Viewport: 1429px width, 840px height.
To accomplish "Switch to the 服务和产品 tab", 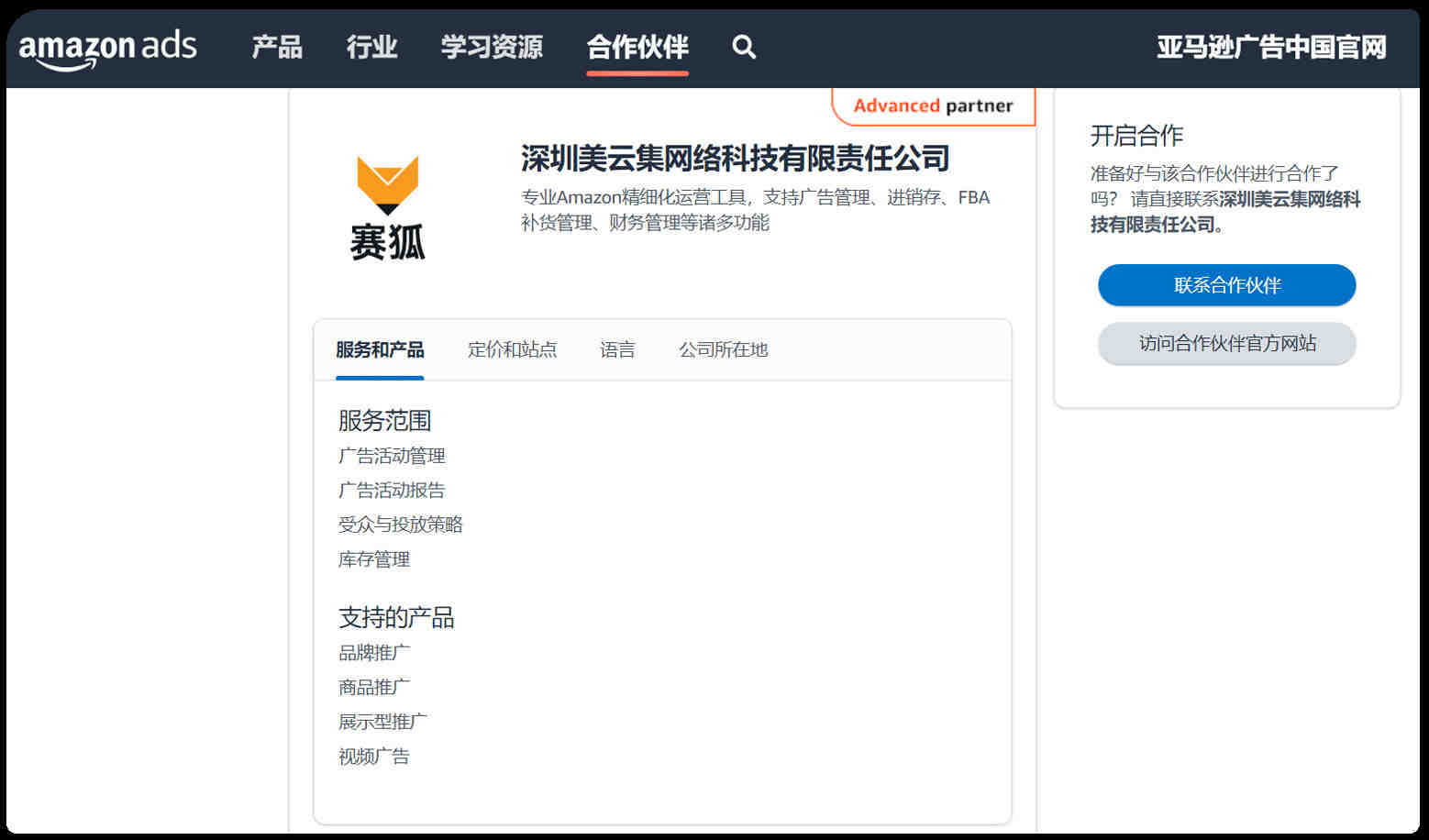I will pos(380,349).
